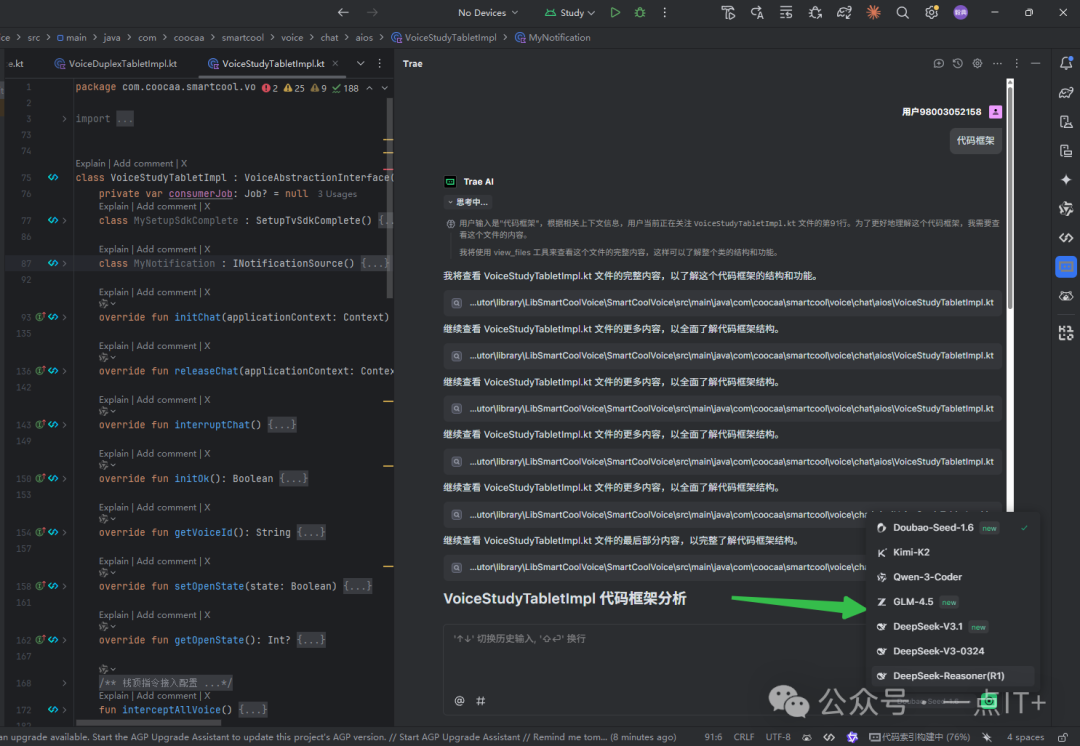
Task: Run the Study configuration with green play icon
Action: click(615, 12)
